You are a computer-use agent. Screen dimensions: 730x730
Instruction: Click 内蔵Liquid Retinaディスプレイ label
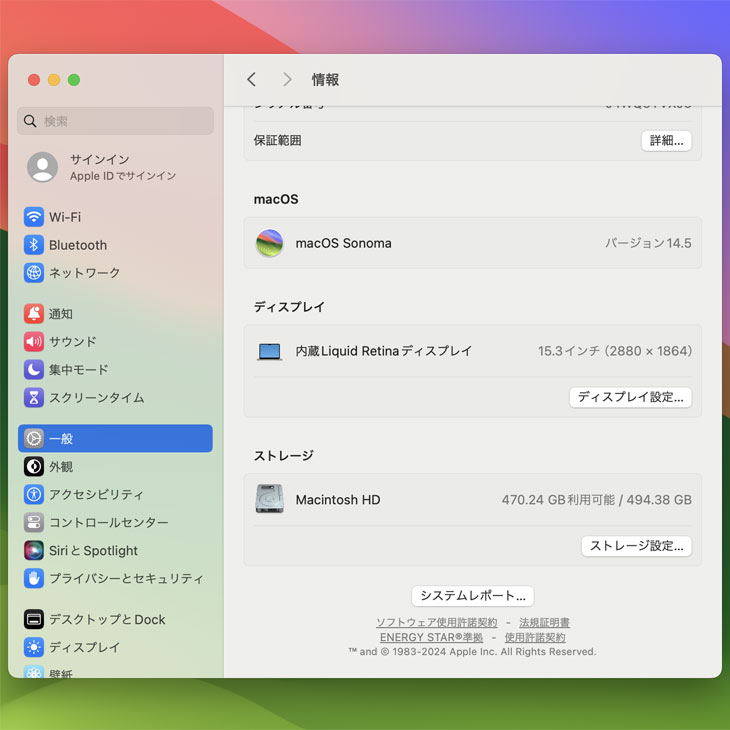pos(384,351)
